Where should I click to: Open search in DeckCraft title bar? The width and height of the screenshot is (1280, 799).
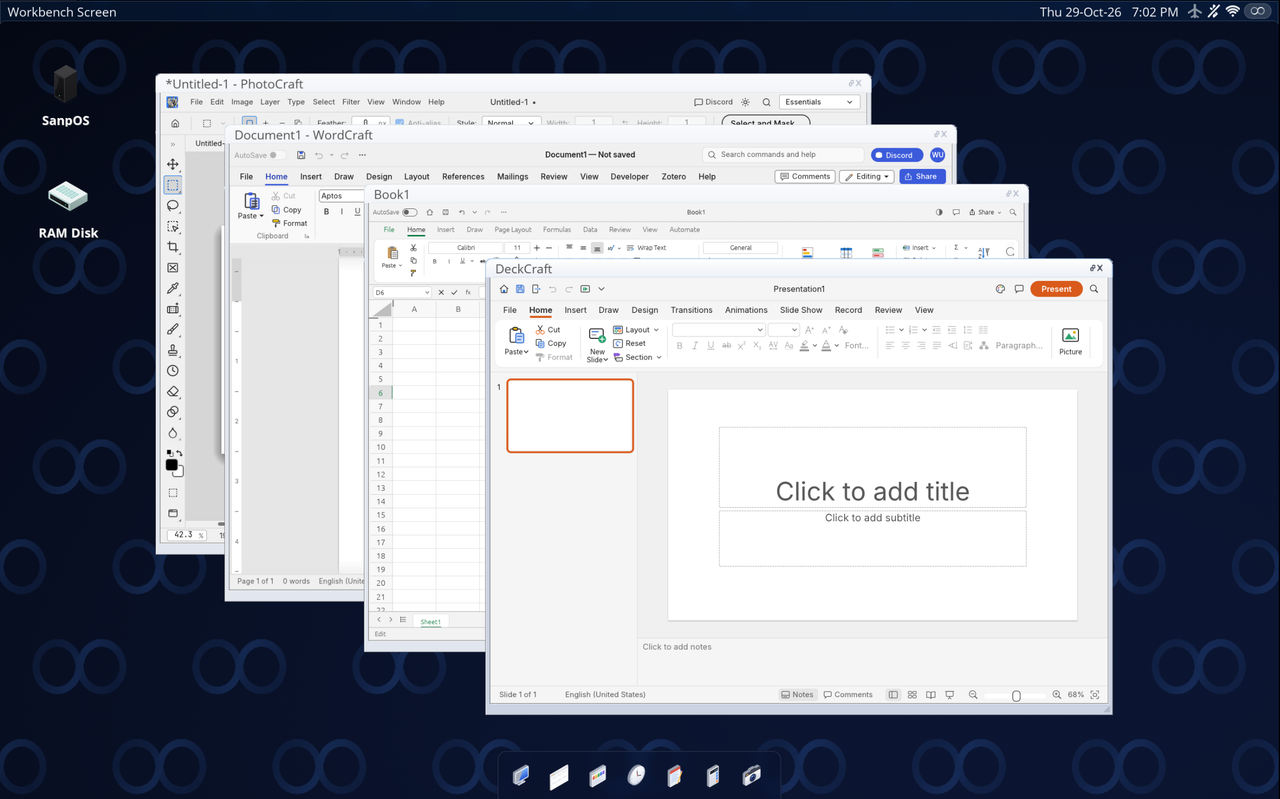[x=1094, y=289]
